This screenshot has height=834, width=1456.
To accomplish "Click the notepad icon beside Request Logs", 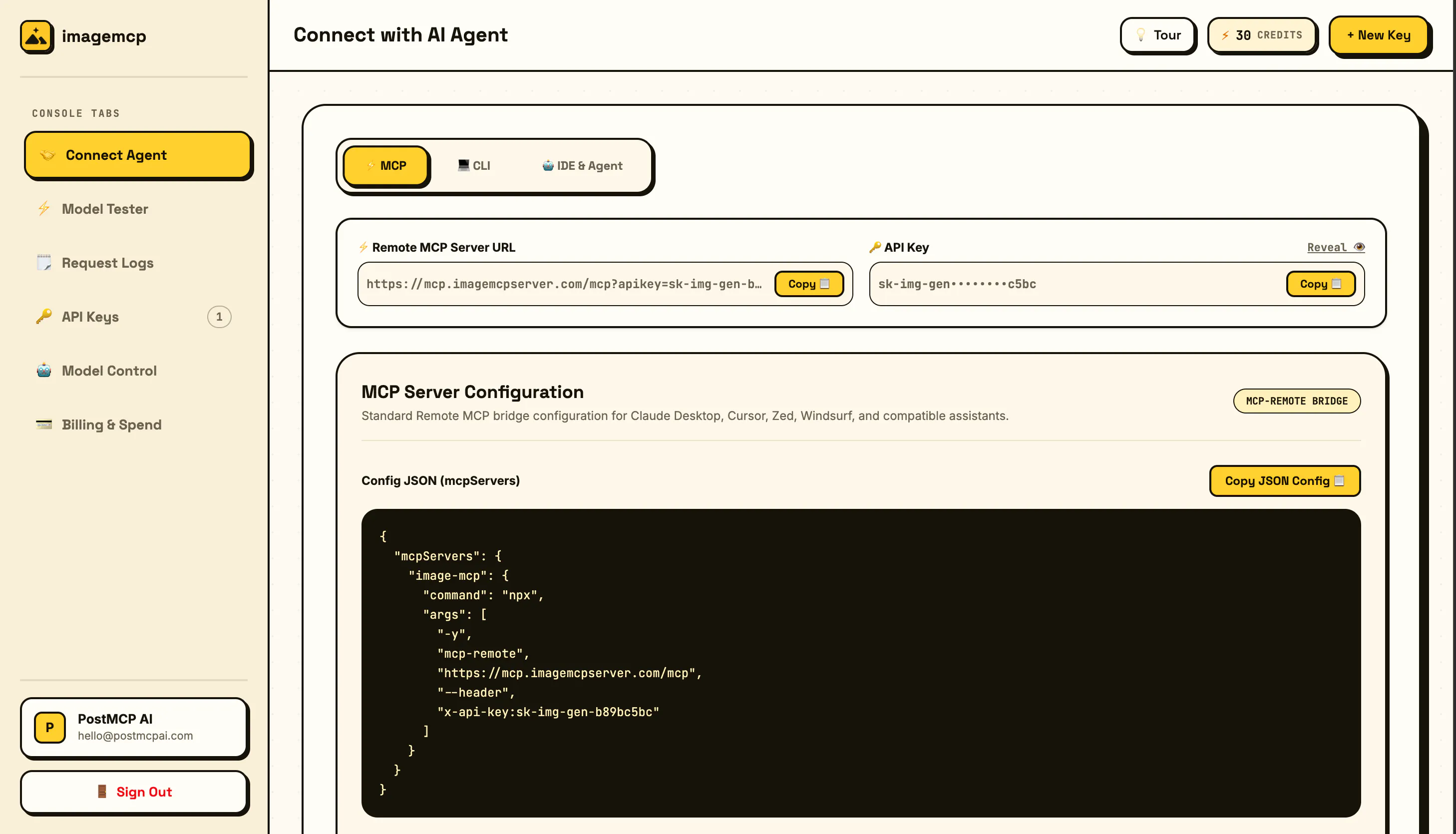I will click(x=44, y=262).
